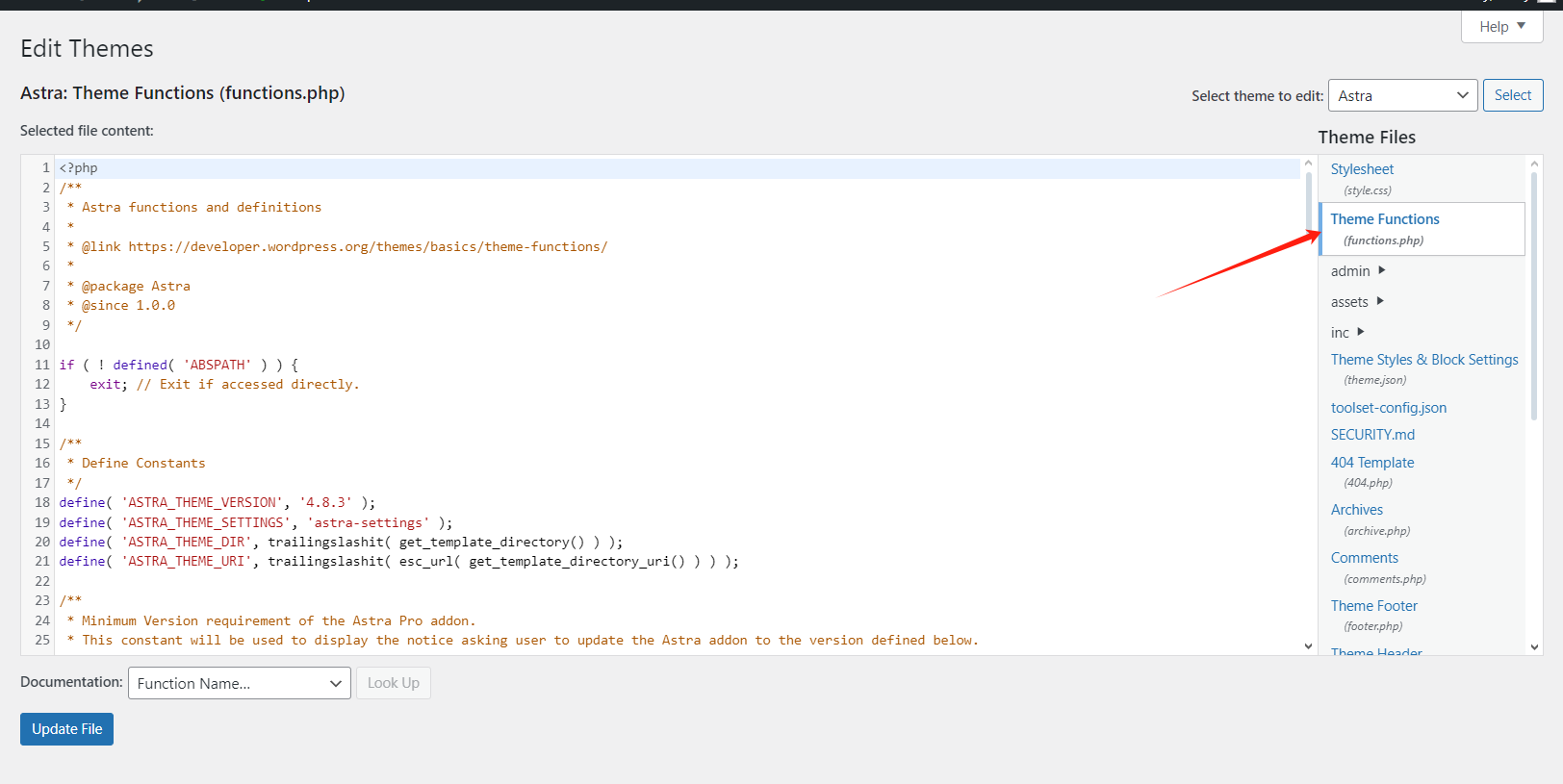1563x784 pixels.
Task: Click the Select theme button
Action: point(1512,95)
